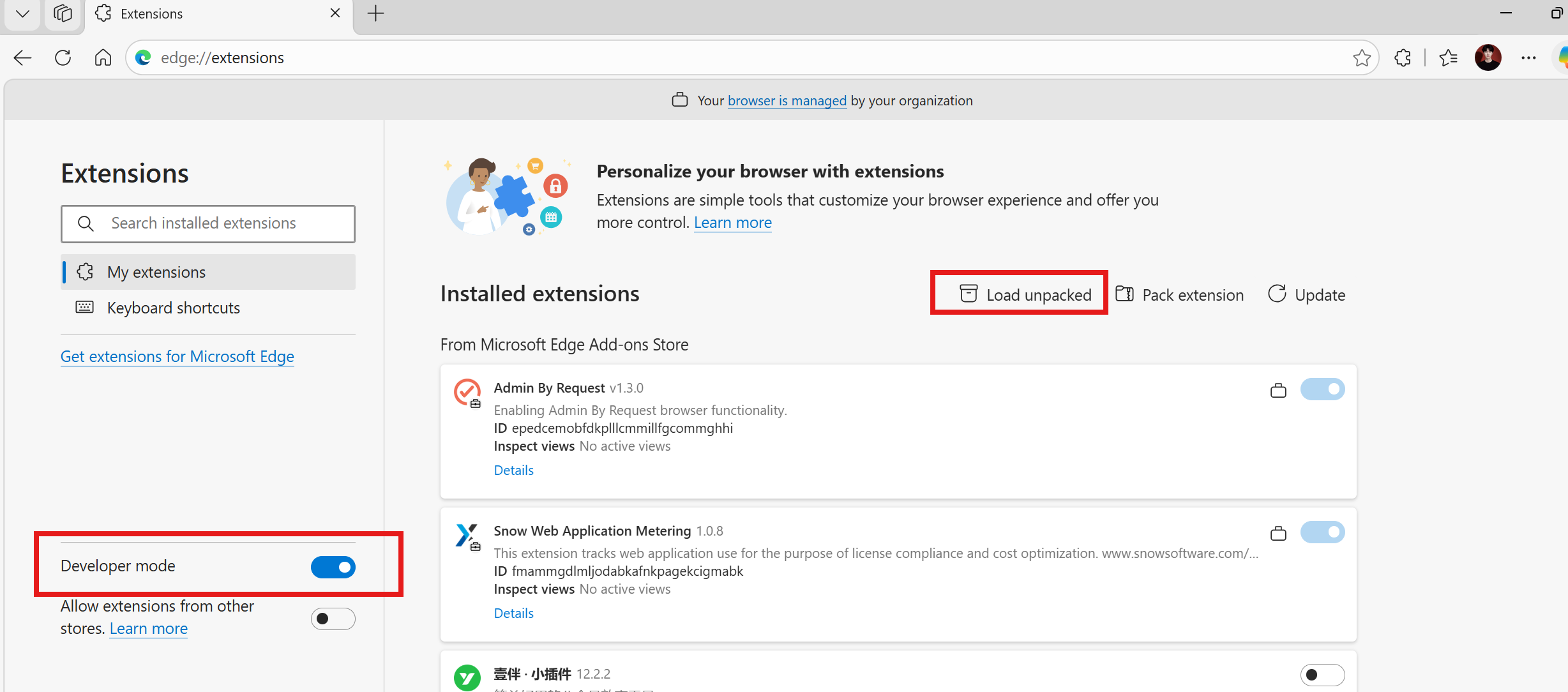Click the Installed extensions heading
1568x692 pixels.
tap(540, 294)
